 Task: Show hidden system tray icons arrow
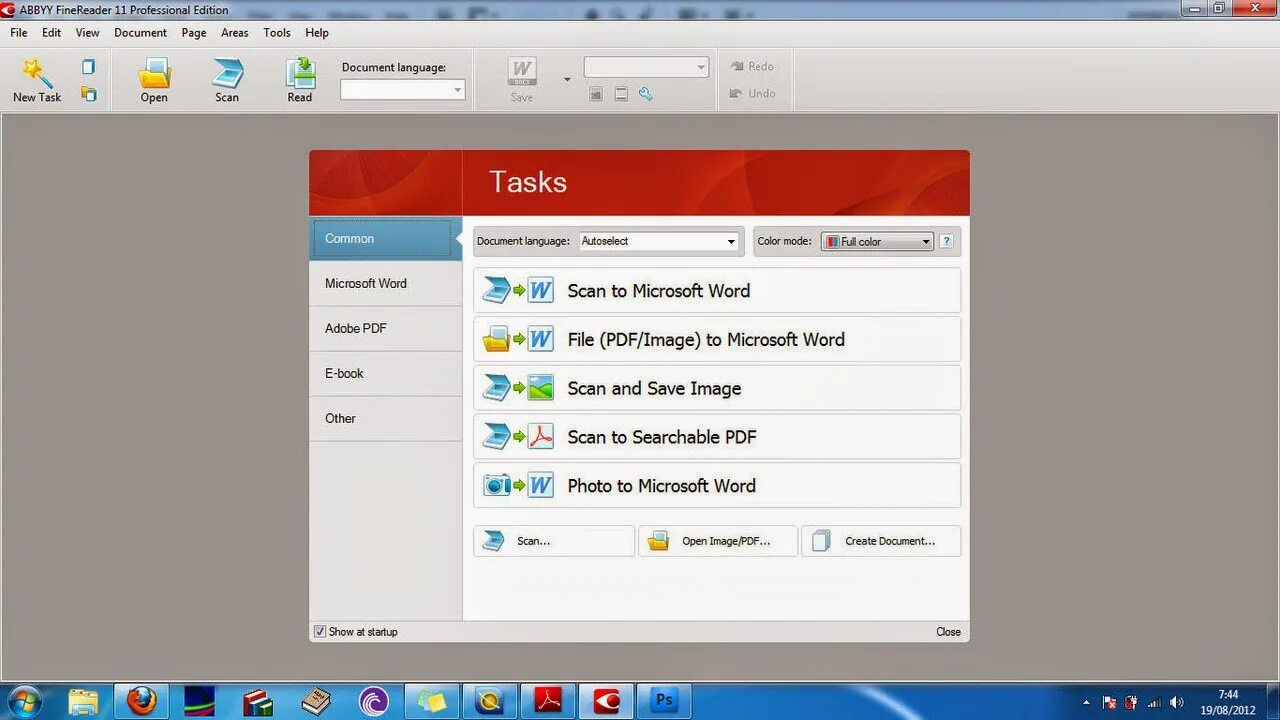(x=1086, y=702)
